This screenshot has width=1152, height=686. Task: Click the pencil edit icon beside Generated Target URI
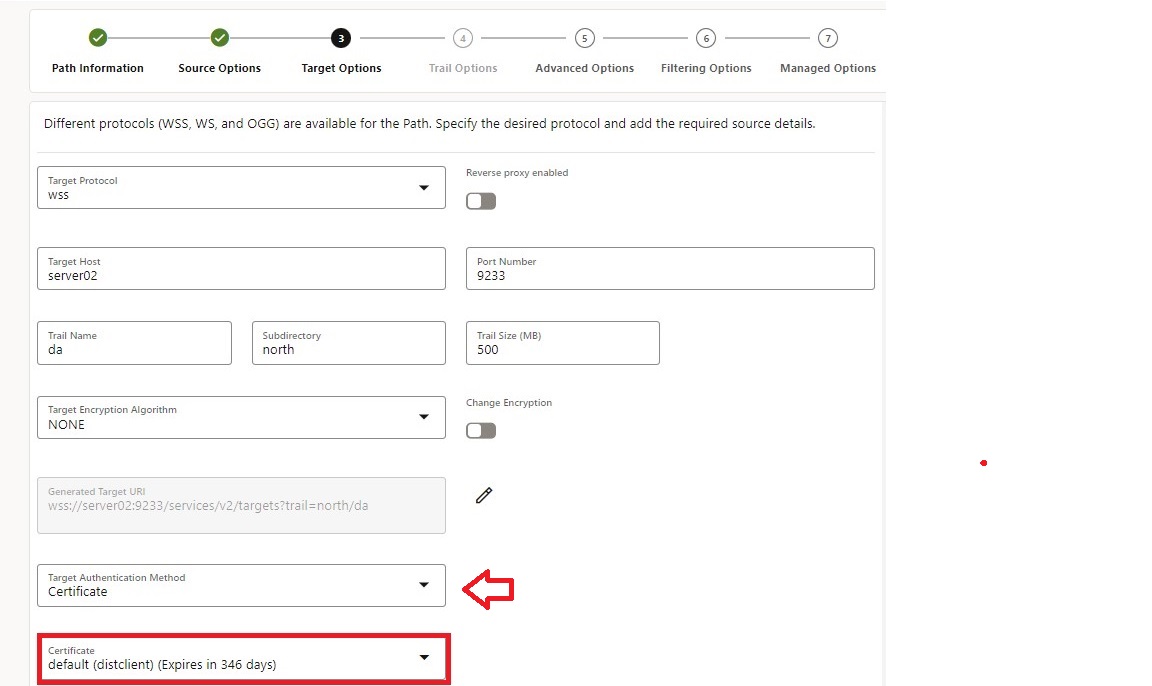484,495
